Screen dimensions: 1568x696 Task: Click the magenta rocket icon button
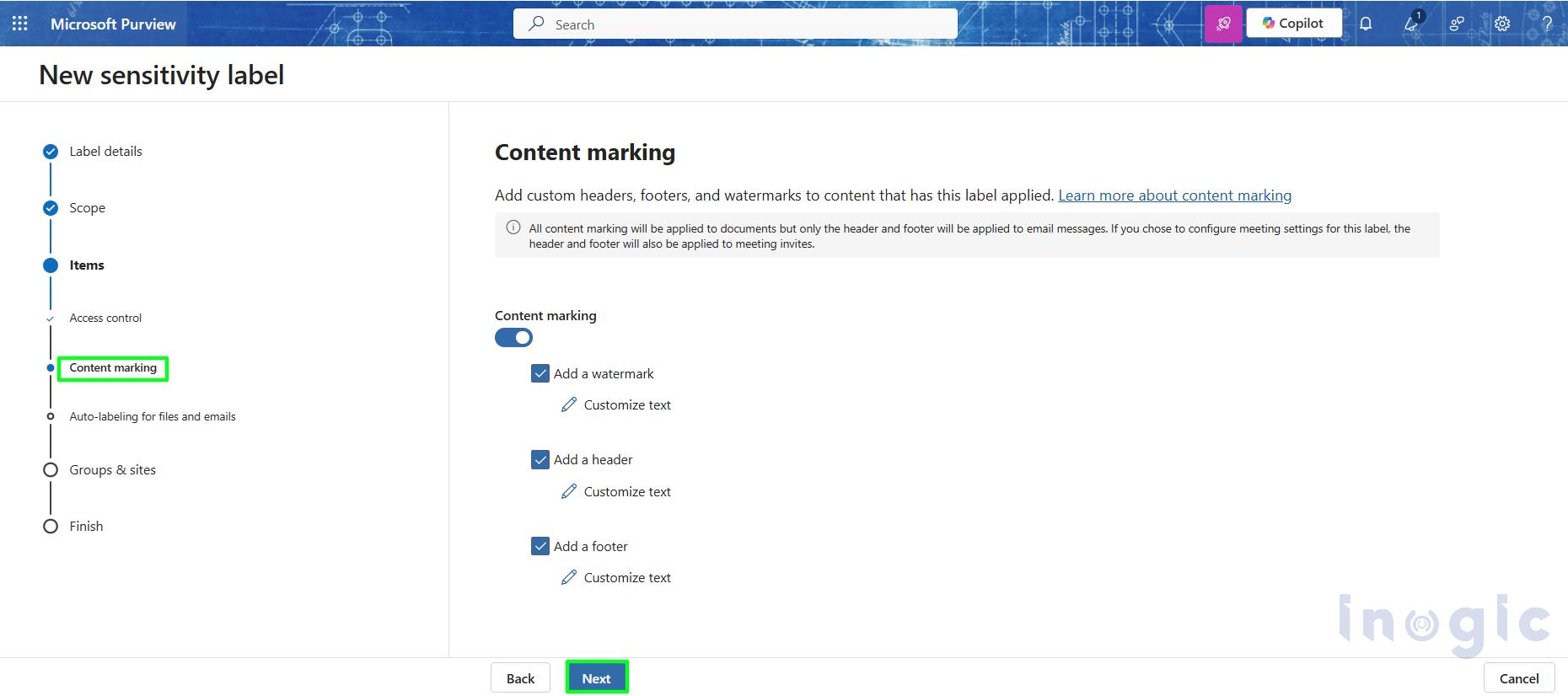[1223, 24]
